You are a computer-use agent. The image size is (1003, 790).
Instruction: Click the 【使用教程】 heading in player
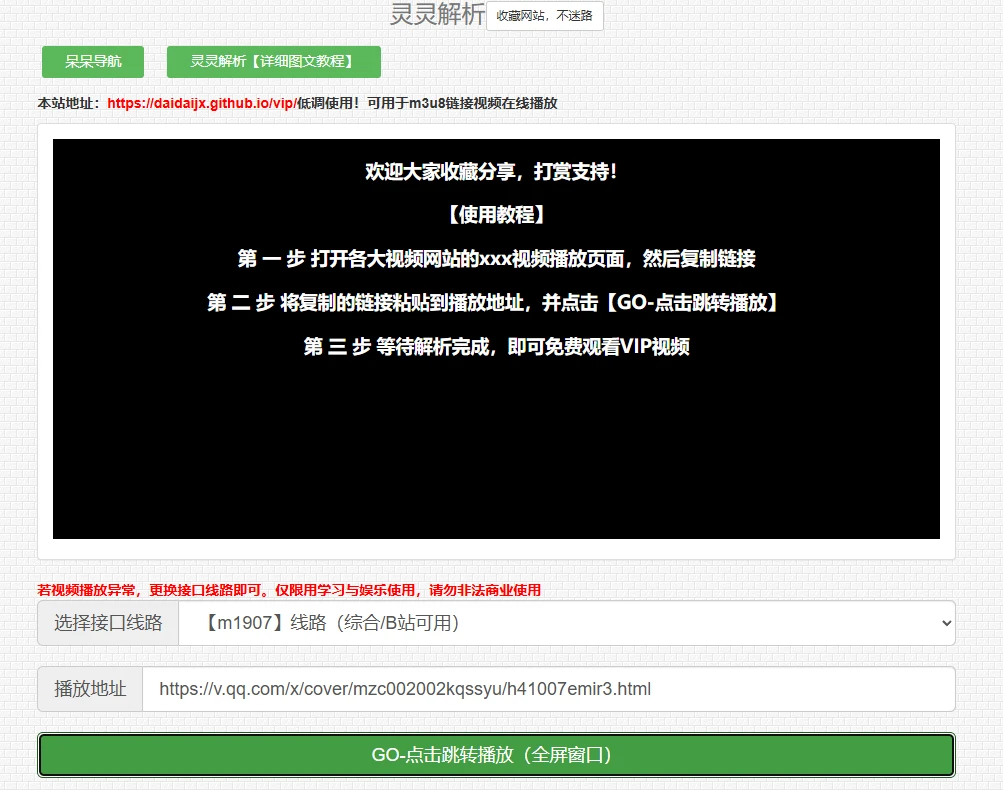pos(496,215)
